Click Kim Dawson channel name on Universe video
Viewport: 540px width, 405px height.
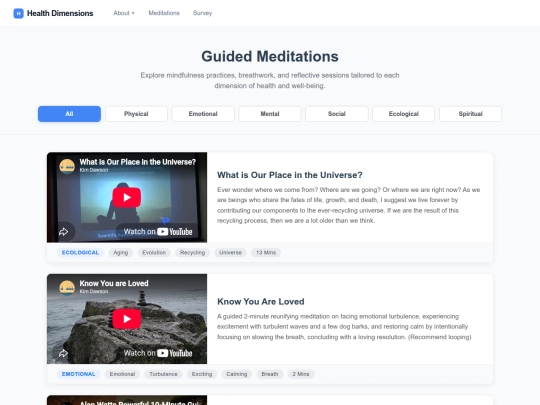[x=94, y=170]
